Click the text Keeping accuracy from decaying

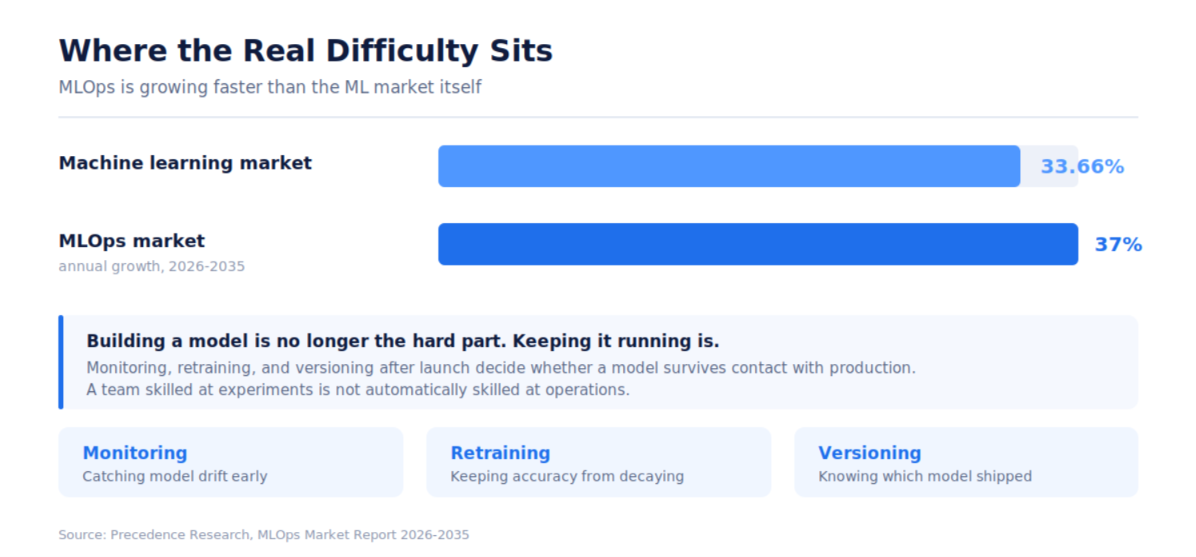point(567,477)
